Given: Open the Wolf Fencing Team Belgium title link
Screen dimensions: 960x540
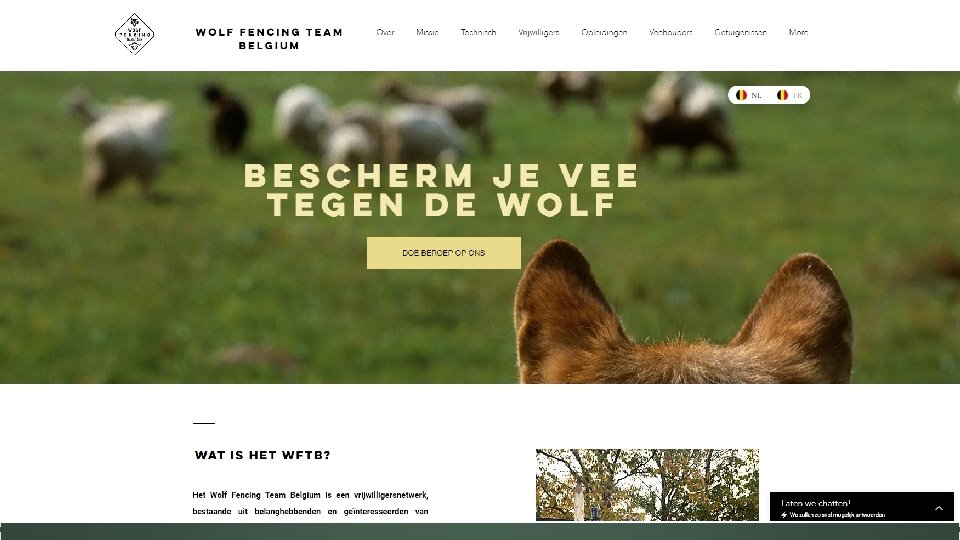Looking at the screenshot, I should pyautogui.click(x=269, y=39).
